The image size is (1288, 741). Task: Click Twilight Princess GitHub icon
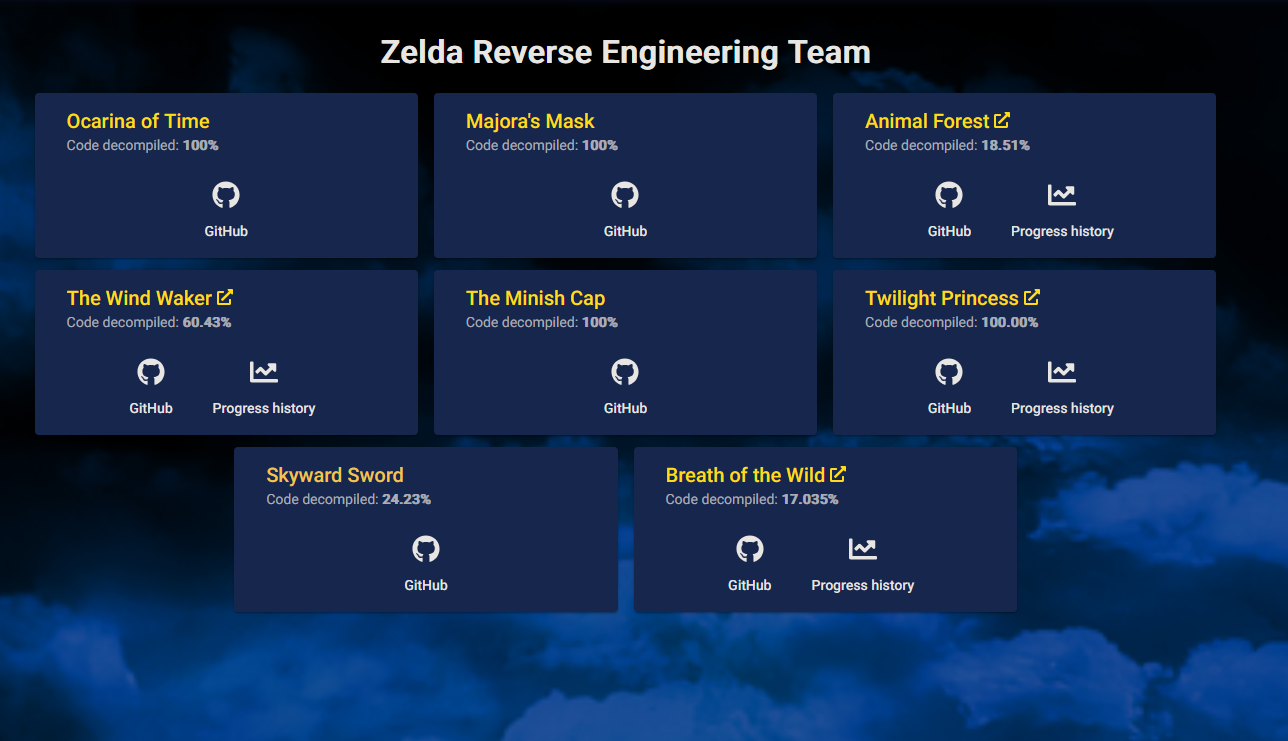pyautogui.click(x=949, y=372)
